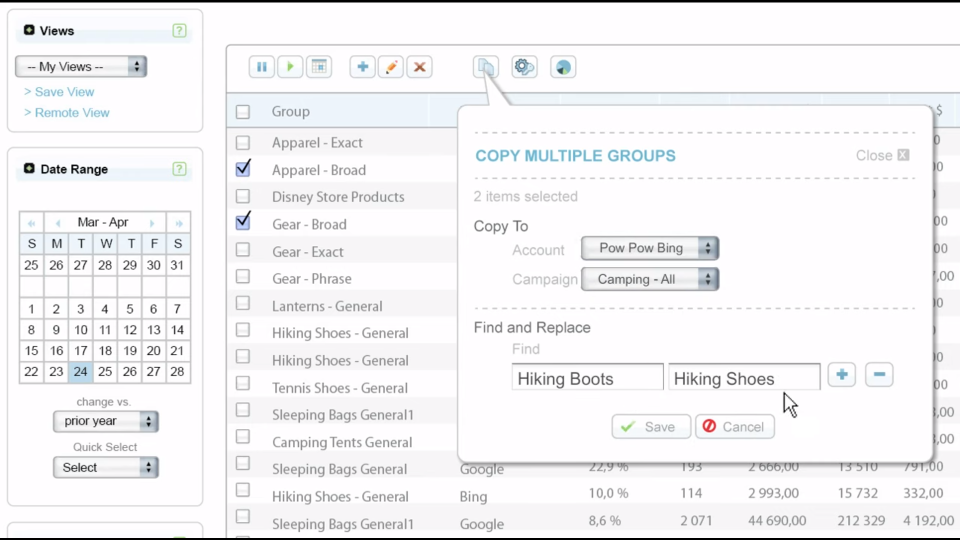
Task: Add a find and replace row with plus
Action: tap(842, 375)
